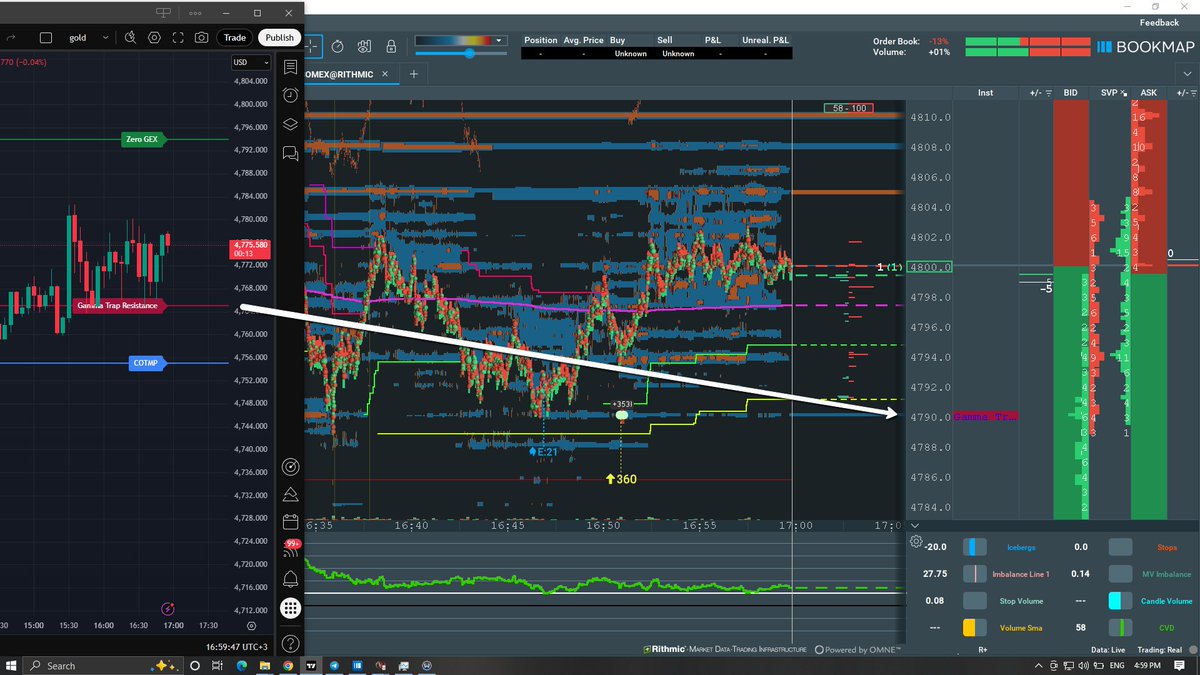Click the Zero GEX level label

coord(141,140)
